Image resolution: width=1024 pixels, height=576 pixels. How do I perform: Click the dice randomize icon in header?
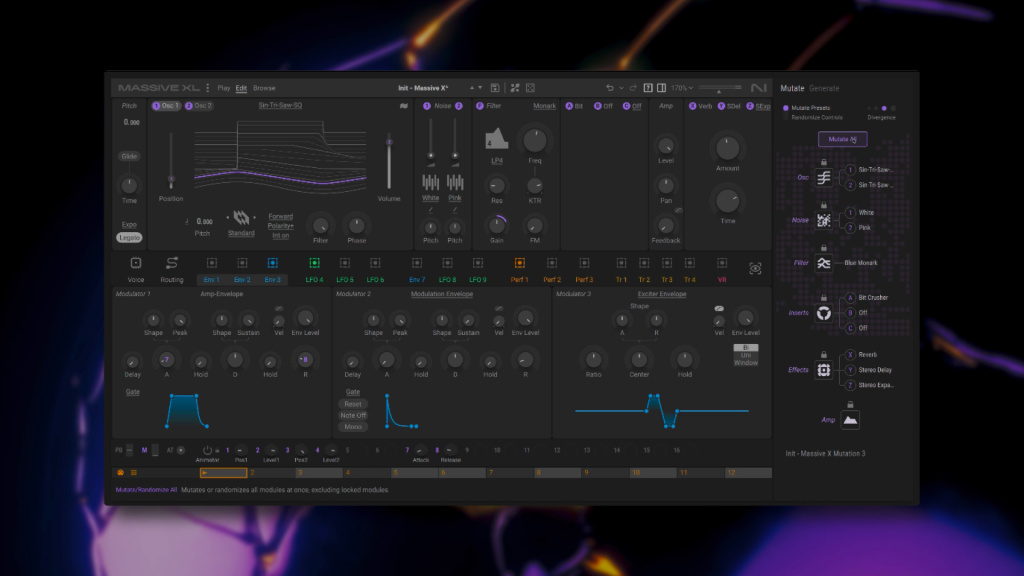point(530,88)
